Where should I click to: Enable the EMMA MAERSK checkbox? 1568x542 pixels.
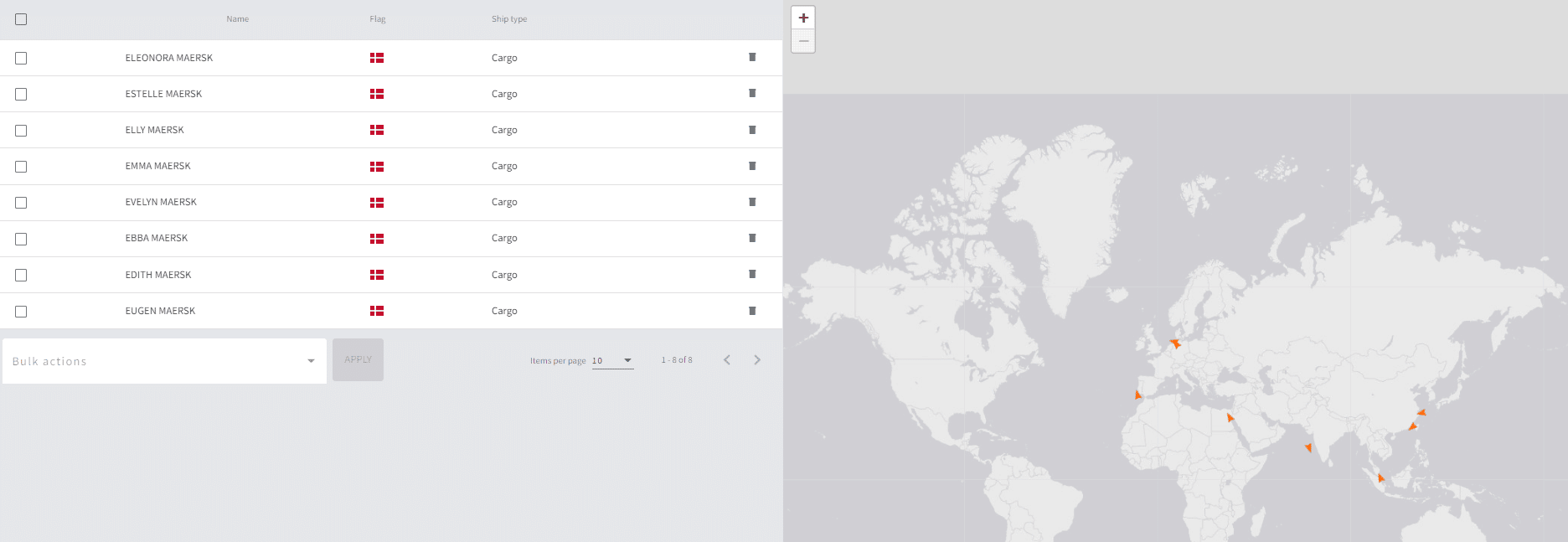tap(21, 167)
